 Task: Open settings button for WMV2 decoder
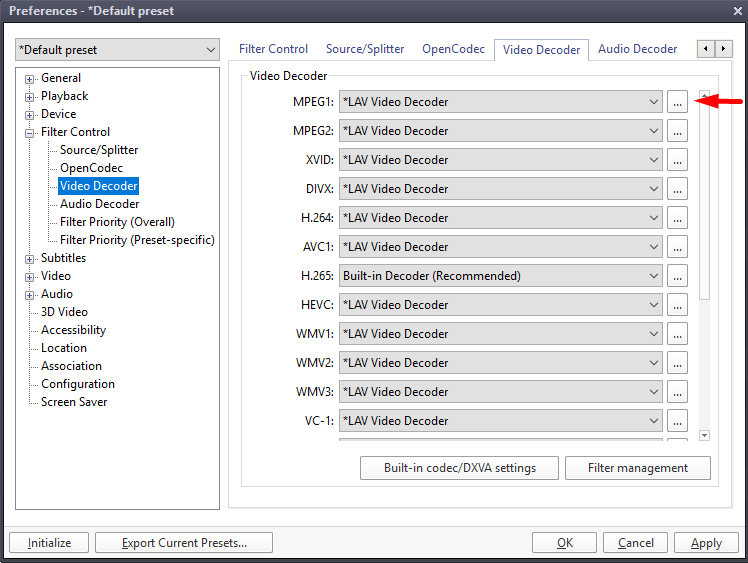pyautogui.click(x=677, y=363)
